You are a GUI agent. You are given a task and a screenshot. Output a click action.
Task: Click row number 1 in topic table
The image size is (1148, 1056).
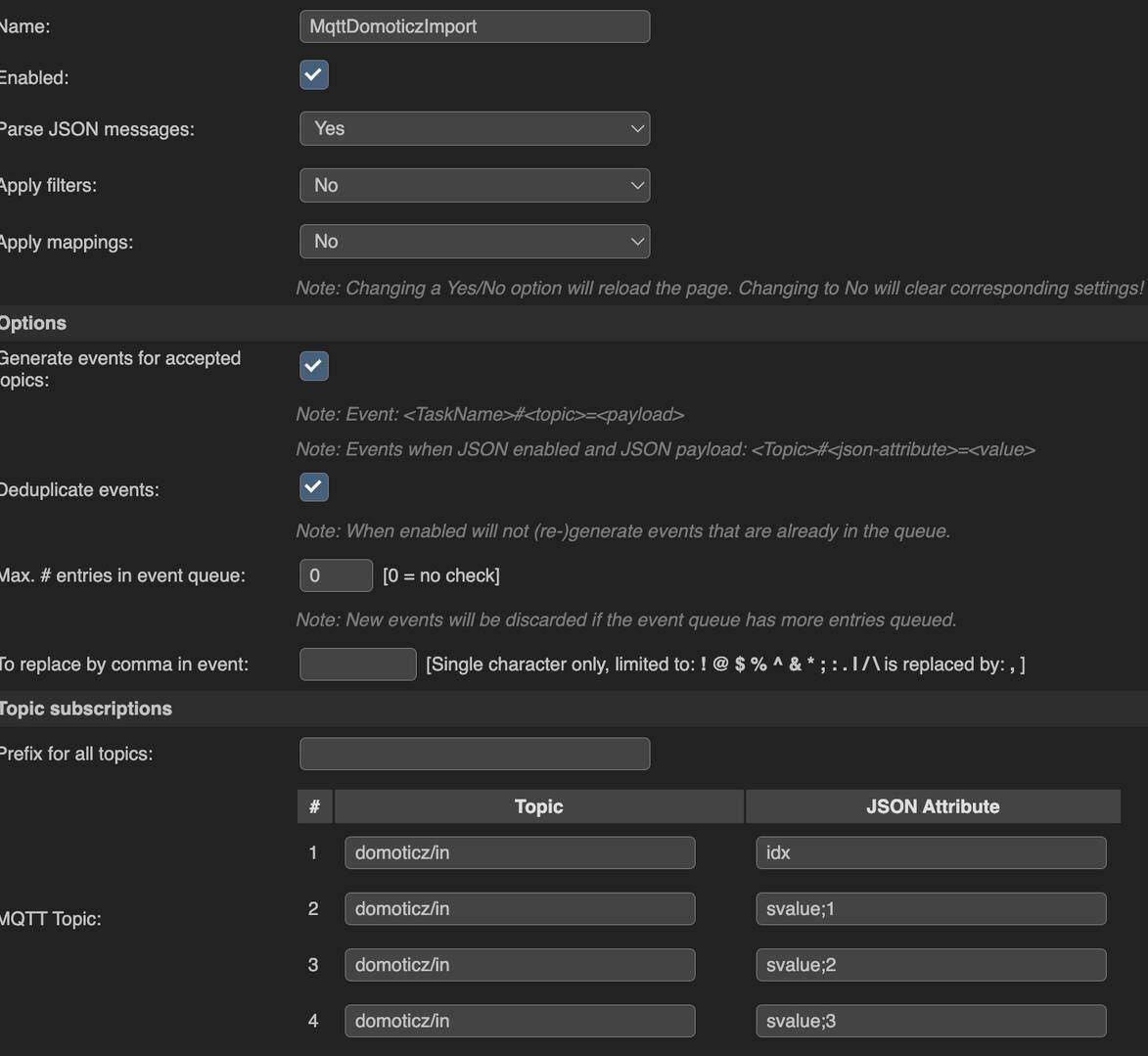pos(312,852)
